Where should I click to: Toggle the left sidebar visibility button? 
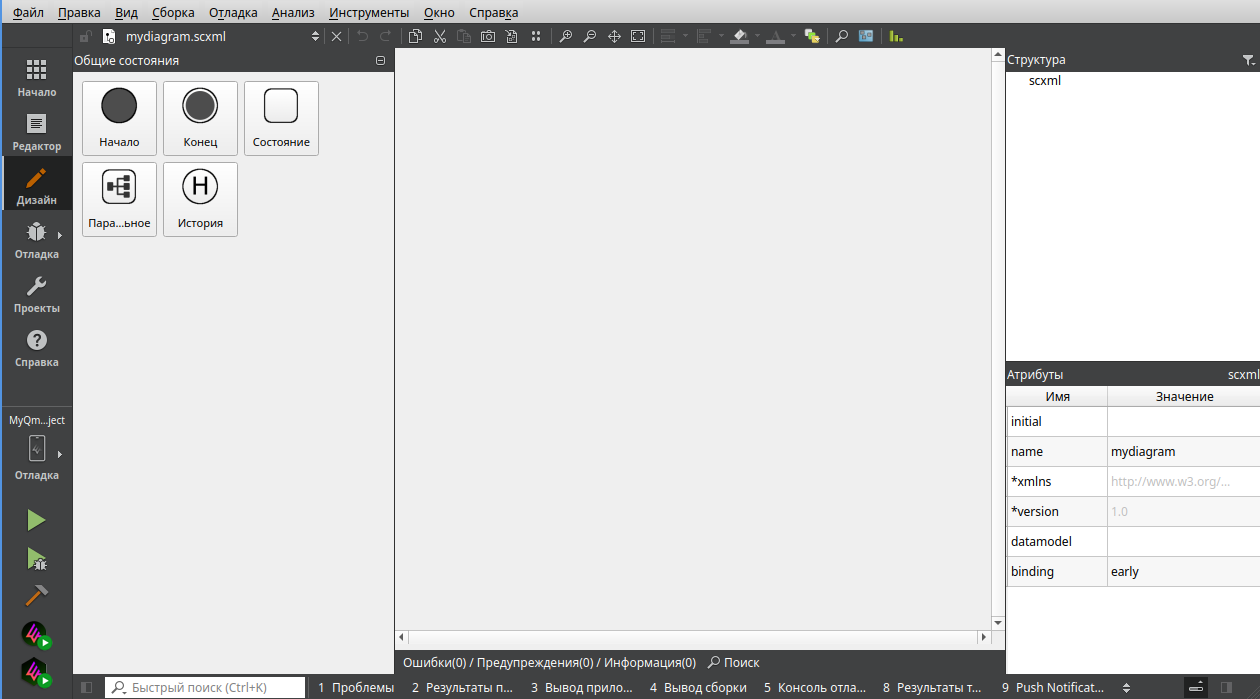click(87, 688)
